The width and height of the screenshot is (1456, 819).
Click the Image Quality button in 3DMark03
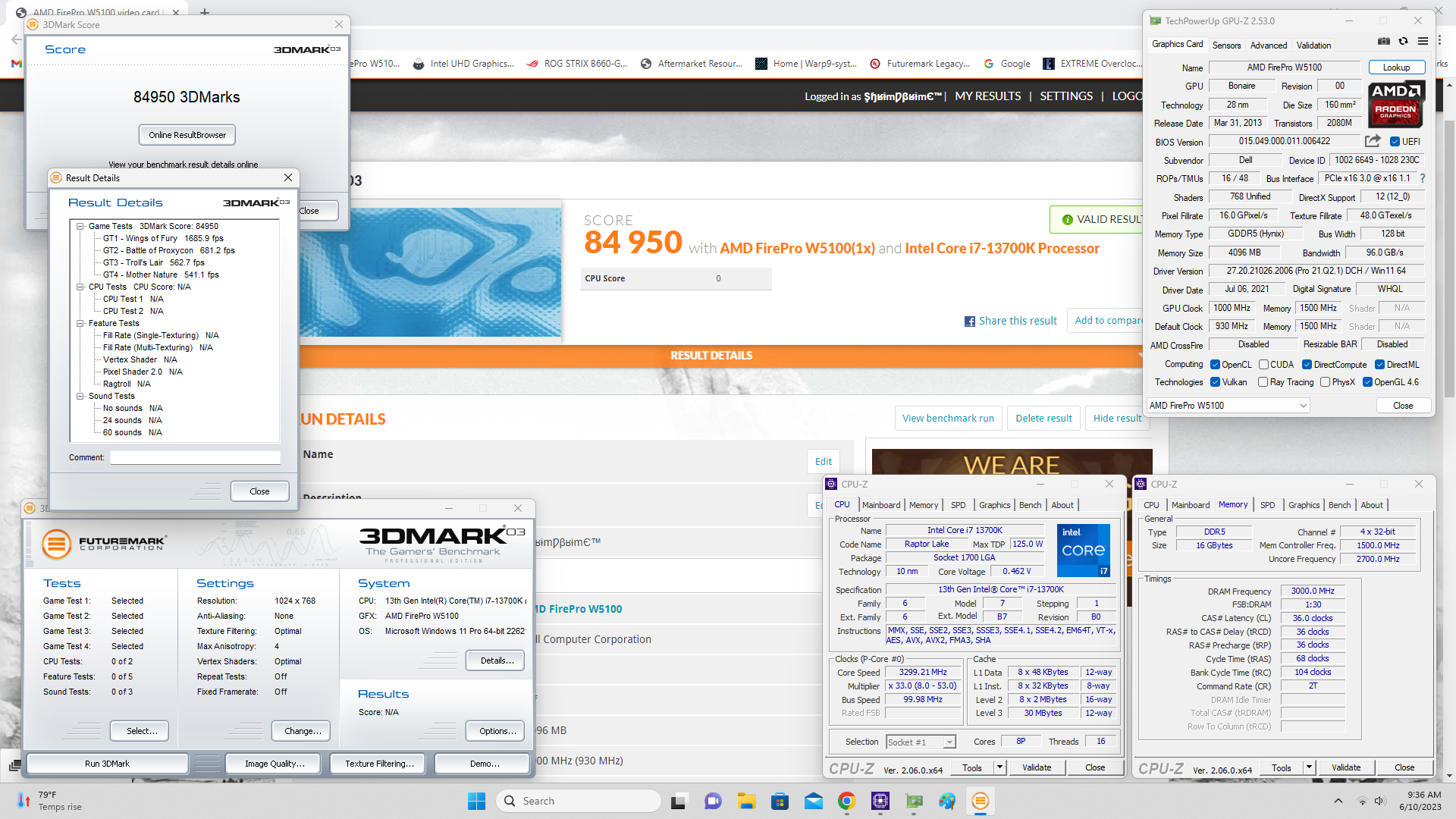click(274, 764)
